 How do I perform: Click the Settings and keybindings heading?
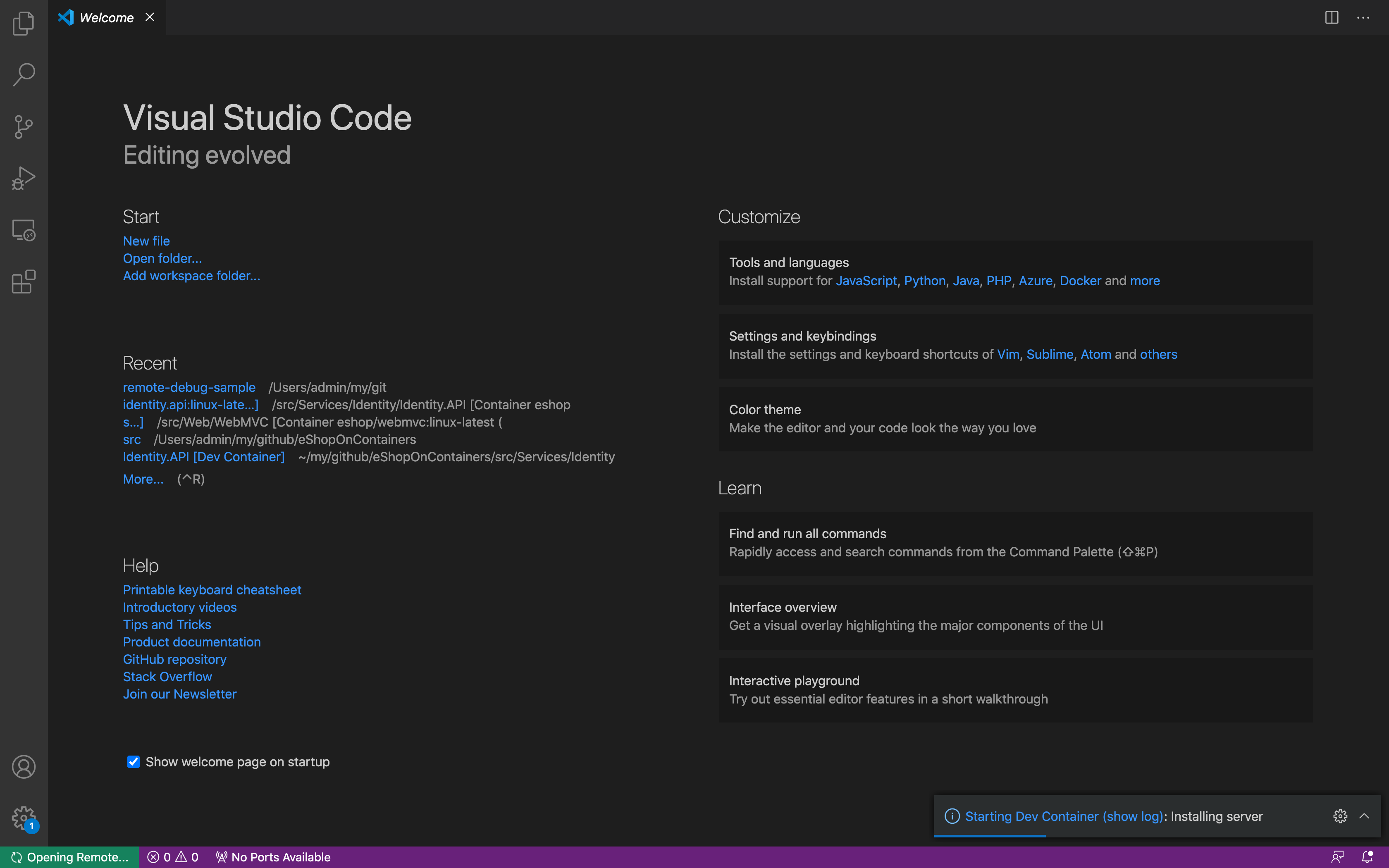pos(802,336)
